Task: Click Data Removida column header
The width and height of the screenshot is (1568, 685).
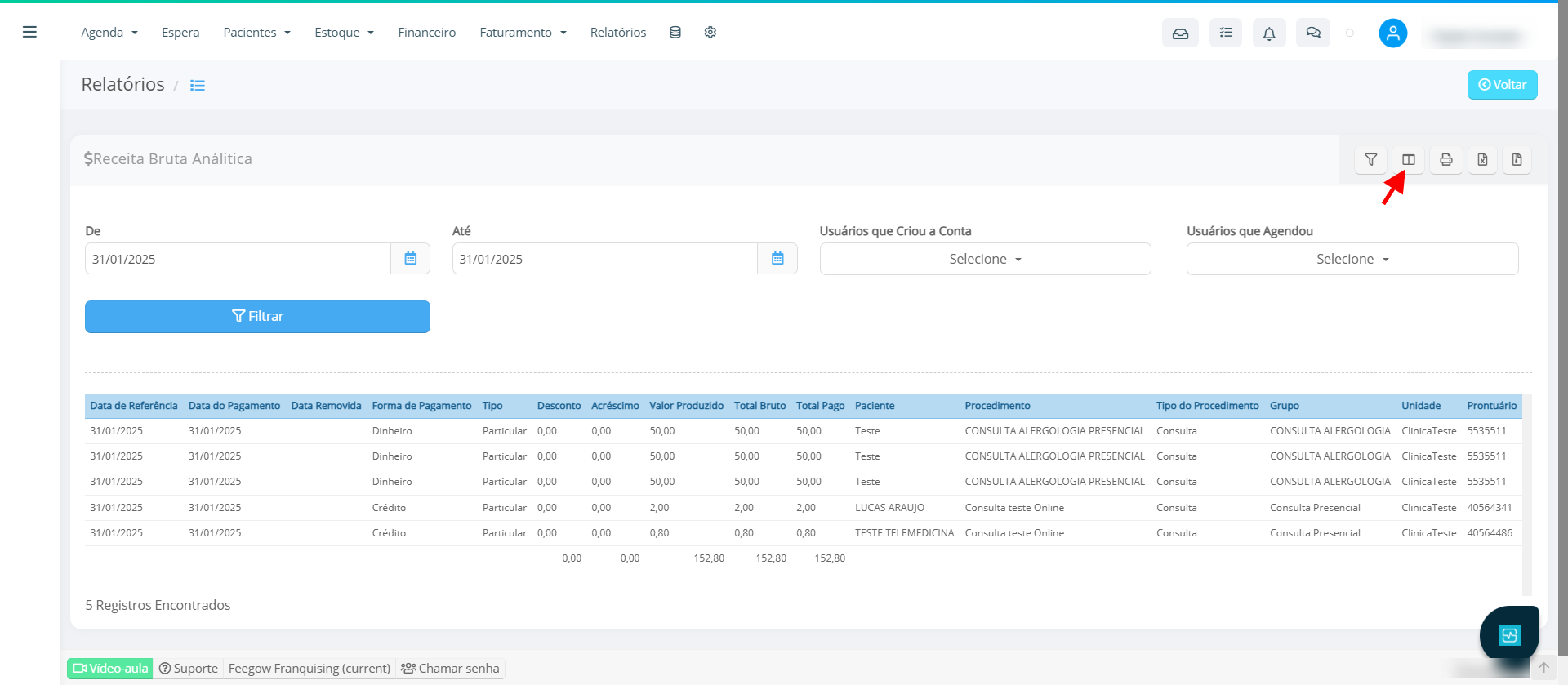Action: coord(326,406)
